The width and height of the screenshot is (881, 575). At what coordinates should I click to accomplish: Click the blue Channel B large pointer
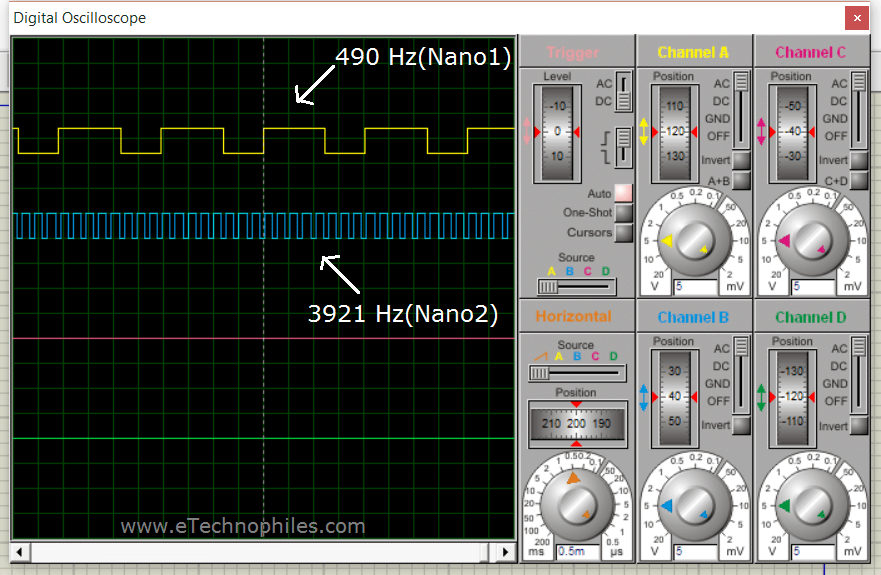pyautogui.click(x=667, y=506)
